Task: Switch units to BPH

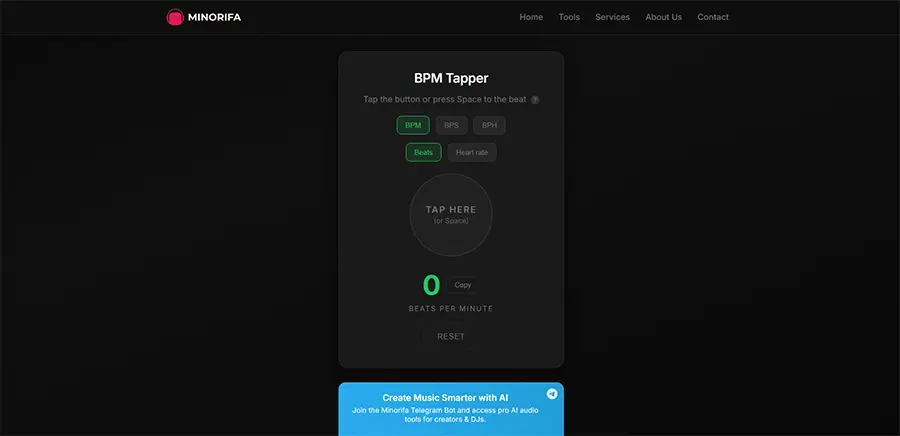Action: 489,125
